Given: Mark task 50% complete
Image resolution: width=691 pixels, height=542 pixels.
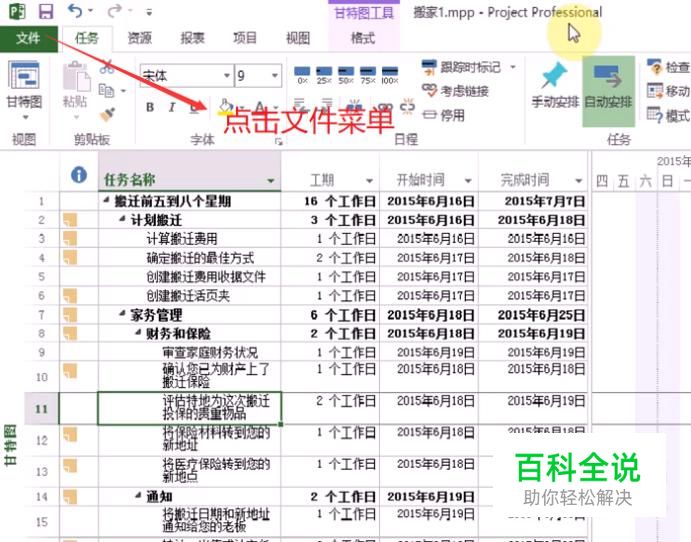Looking at the screenshot, I should pos(346,74).
